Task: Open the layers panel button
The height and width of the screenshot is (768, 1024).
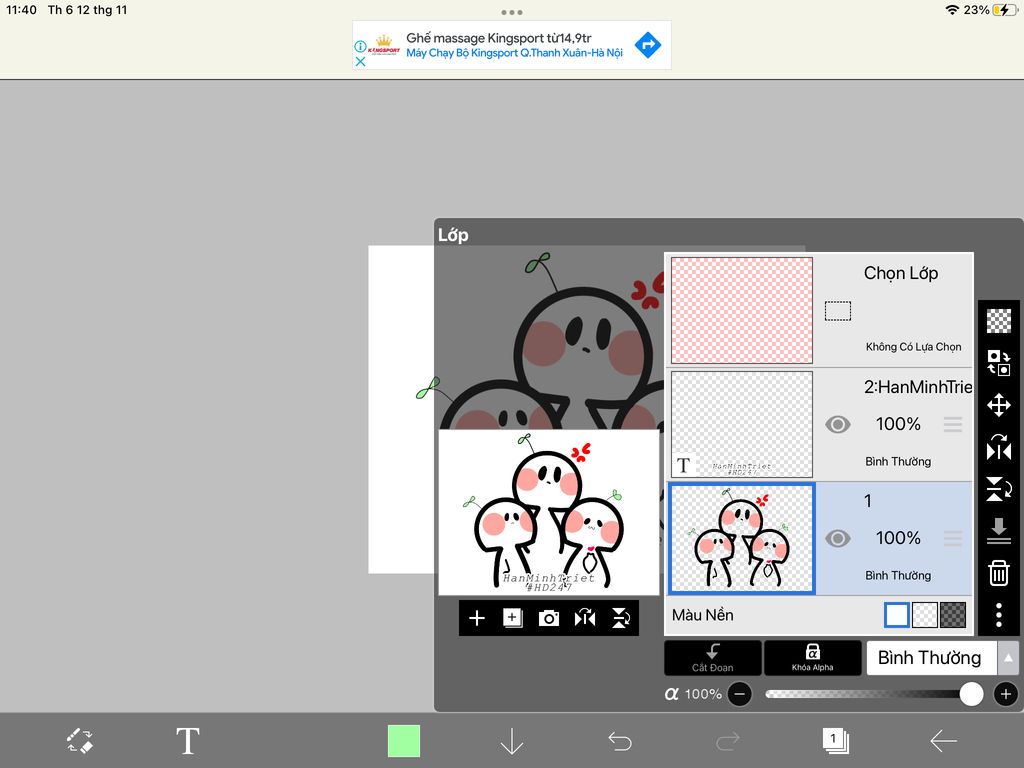Action: [835, 741]
